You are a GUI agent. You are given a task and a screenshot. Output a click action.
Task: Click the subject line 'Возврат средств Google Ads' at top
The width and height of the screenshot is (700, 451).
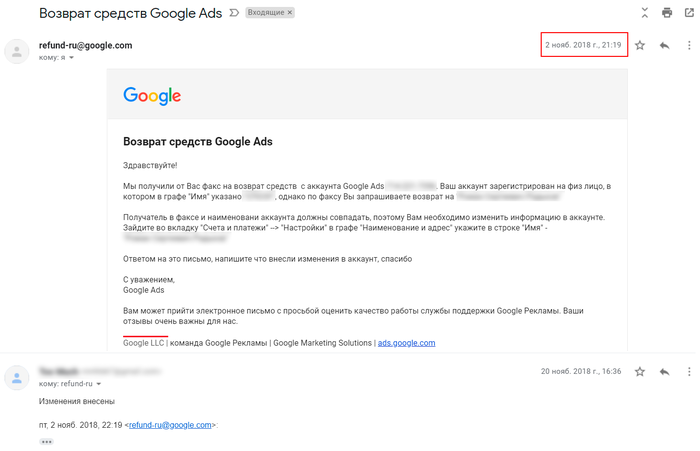click(x=130, y=13)
